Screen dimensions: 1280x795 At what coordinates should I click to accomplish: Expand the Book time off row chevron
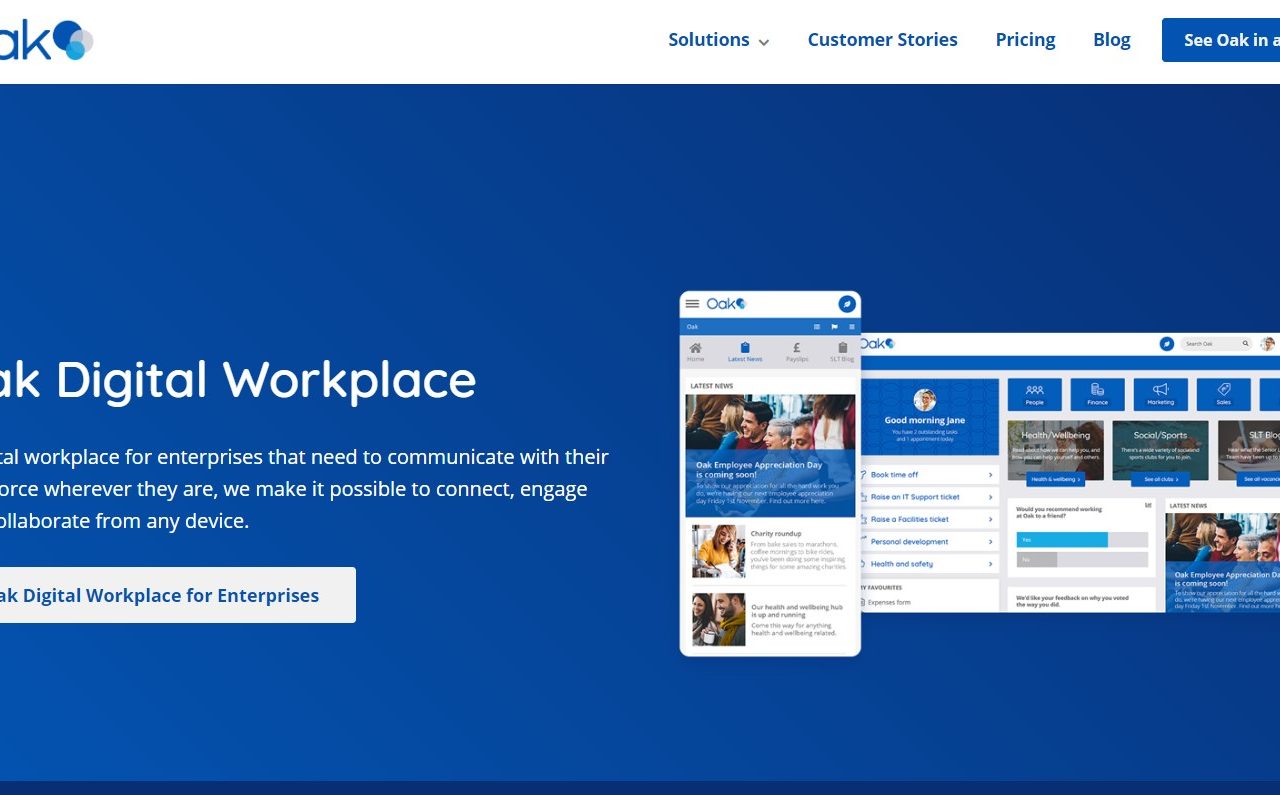coord(991,475)
